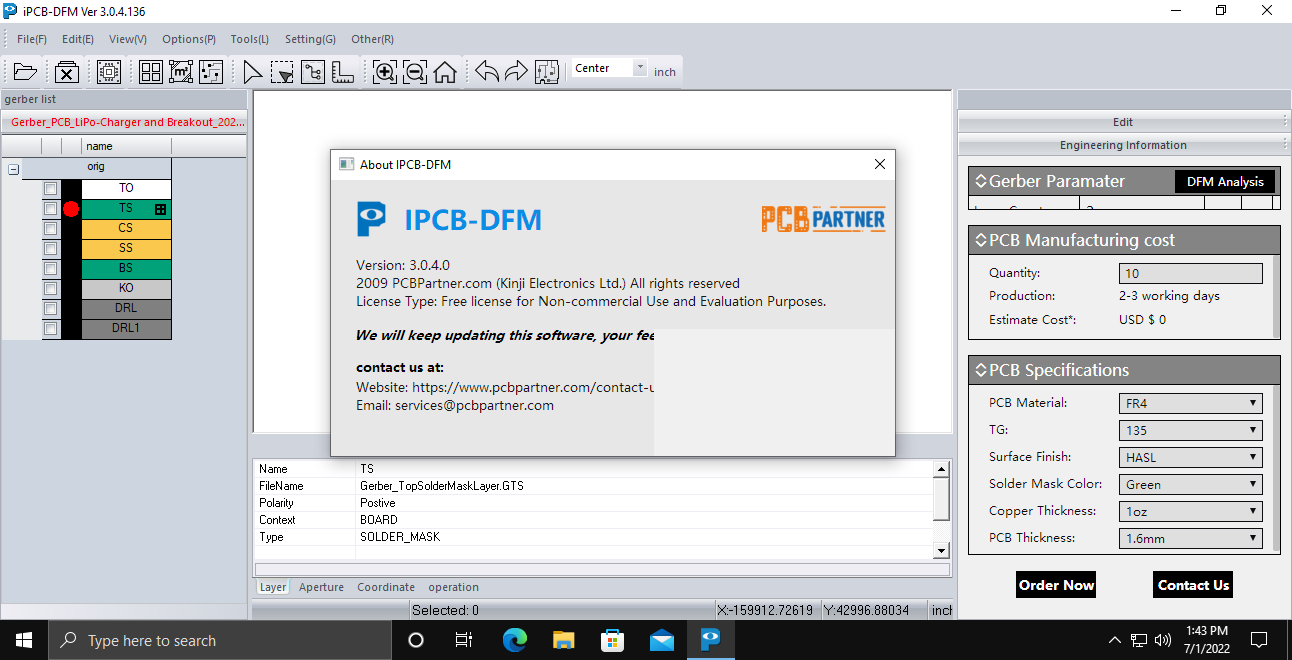Click the Contact Us button
Screen dimensions: 1292x660
1193,585
